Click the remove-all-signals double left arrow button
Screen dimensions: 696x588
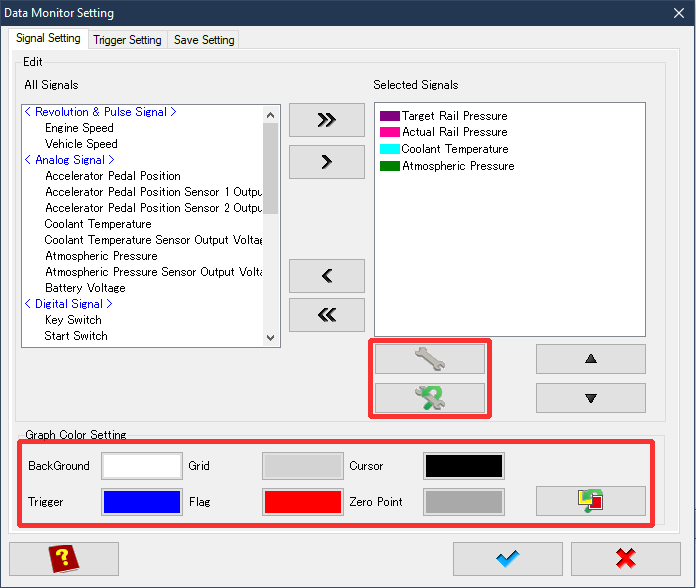click(x=327, y=315)
